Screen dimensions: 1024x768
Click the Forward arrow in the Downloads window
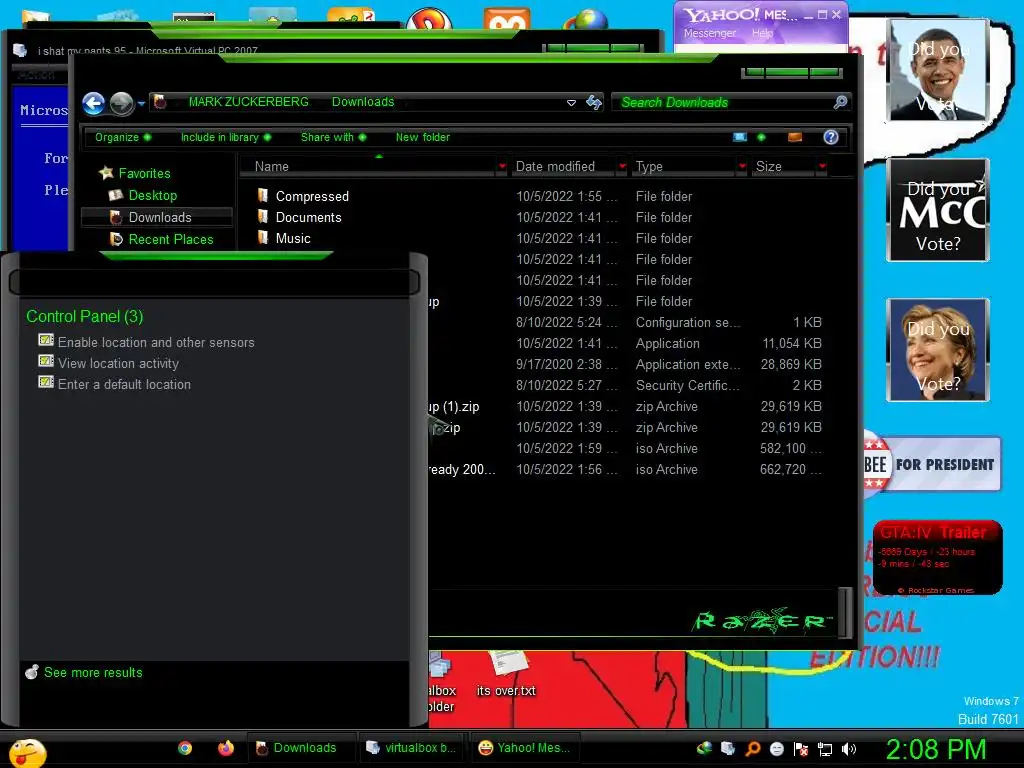click(121, 103)
